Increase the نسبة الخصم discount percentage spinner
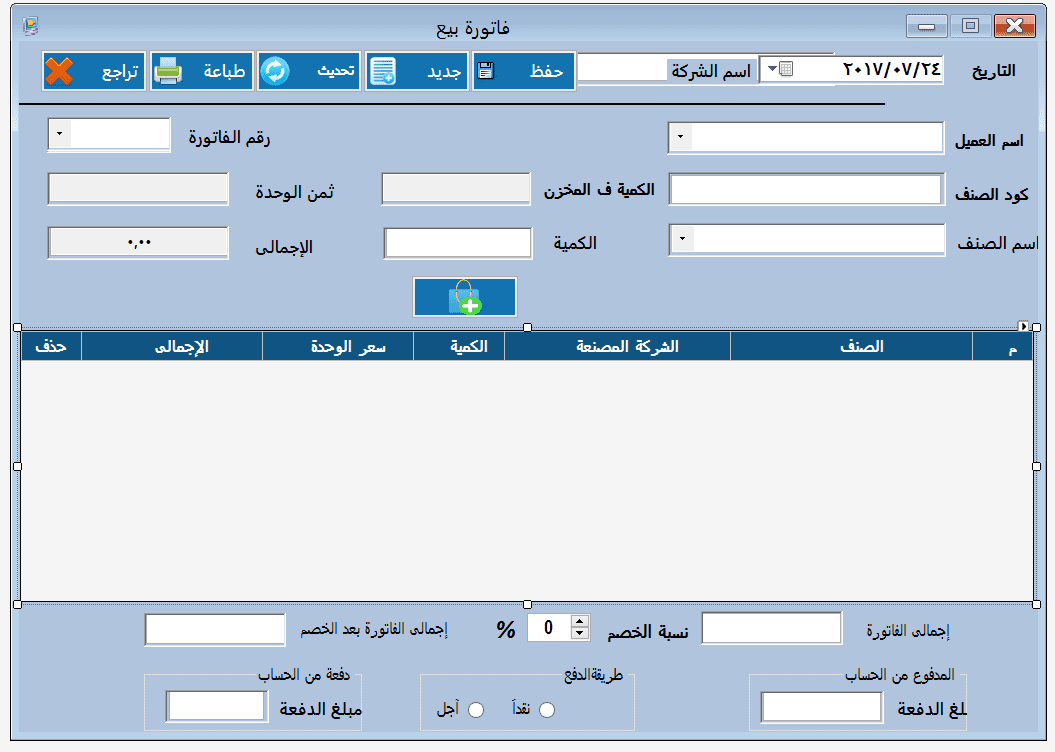 point(580,622)
